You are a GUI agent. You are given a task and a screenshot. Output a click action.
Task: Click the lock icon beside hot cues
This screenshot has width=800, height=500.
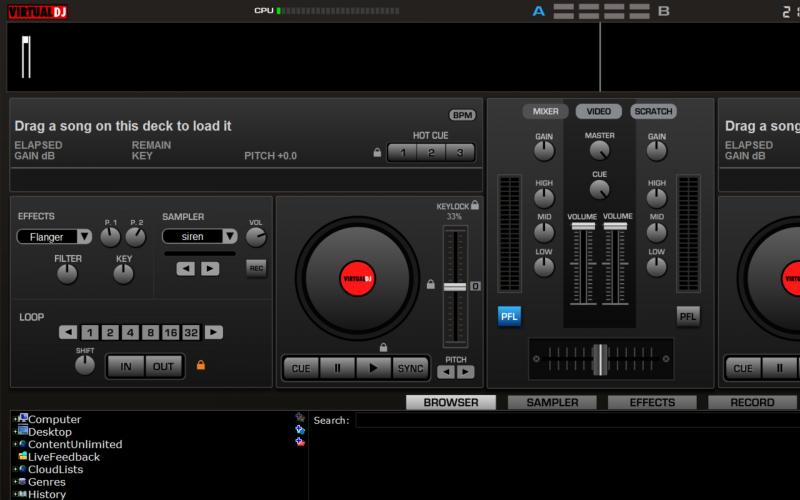[x=377, y=153]
